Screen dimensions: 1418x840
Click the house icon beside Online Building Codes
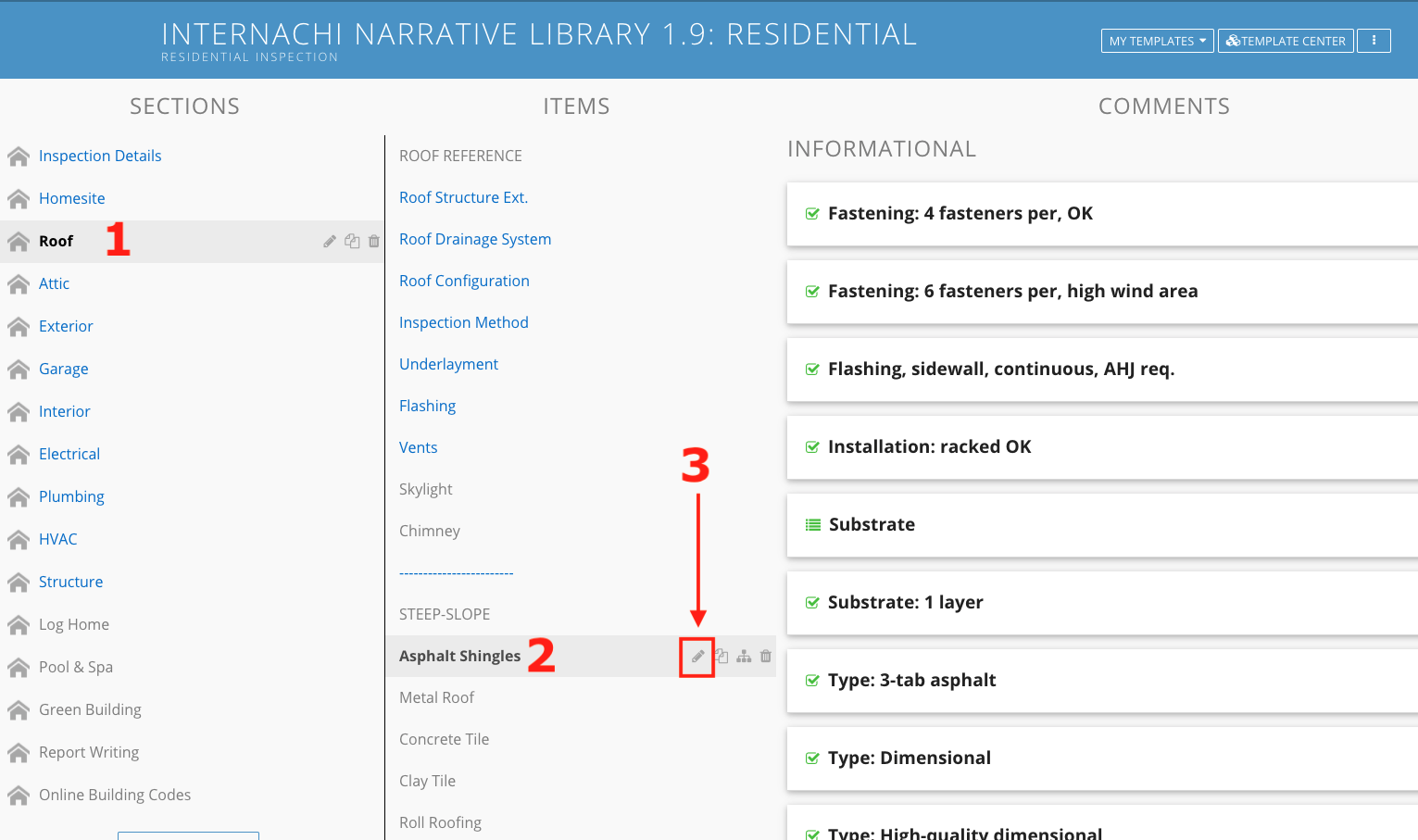(19, 796)
